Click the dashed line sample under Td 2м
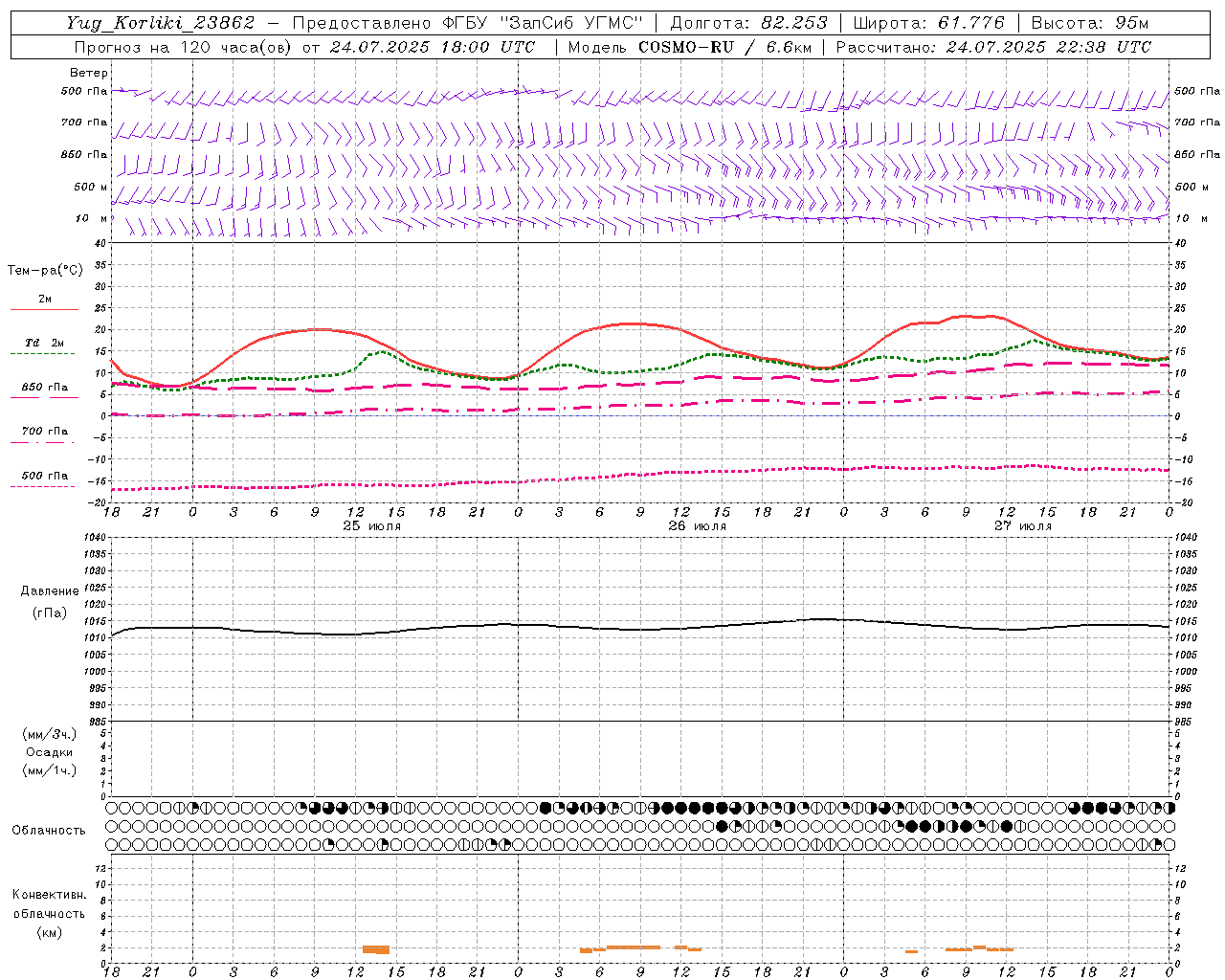This screenshot has width=1225, height=980. tap(42, 354)
